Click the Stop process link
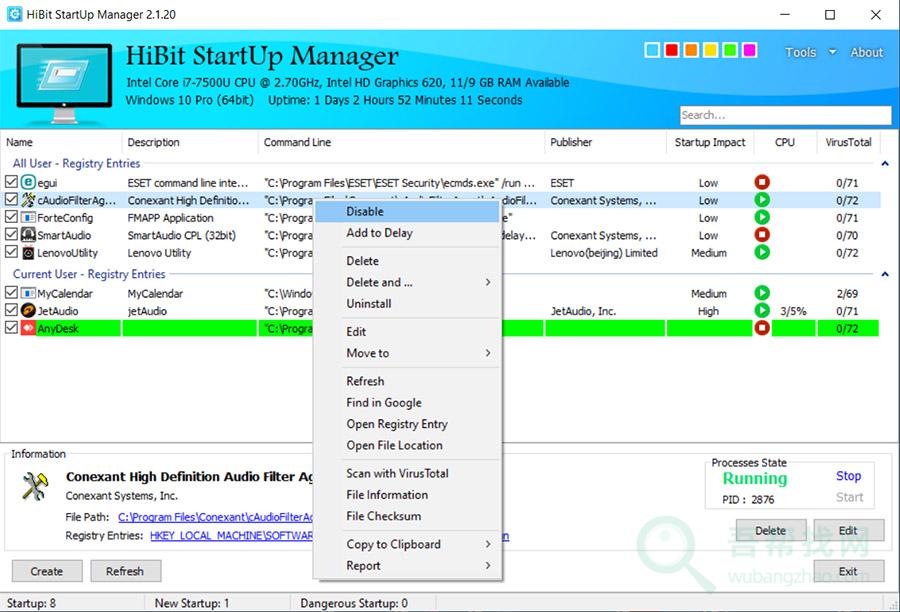The image size is (900, 612). tap(848, 476)
